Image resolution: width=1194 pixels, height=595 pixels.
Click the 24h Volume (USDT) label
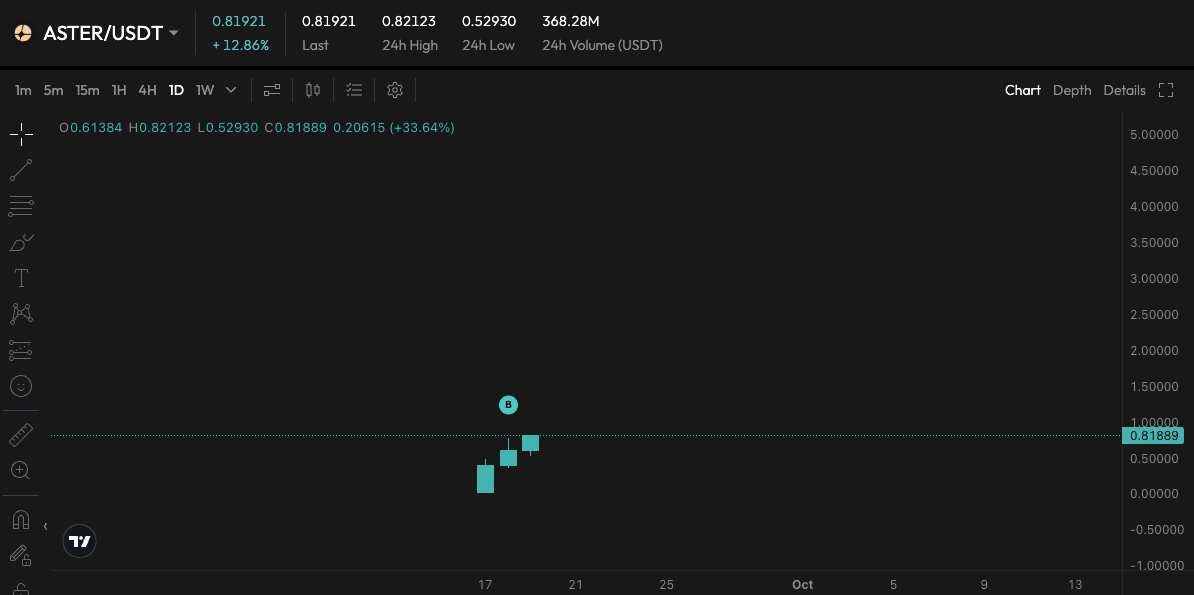pos(602,45)
